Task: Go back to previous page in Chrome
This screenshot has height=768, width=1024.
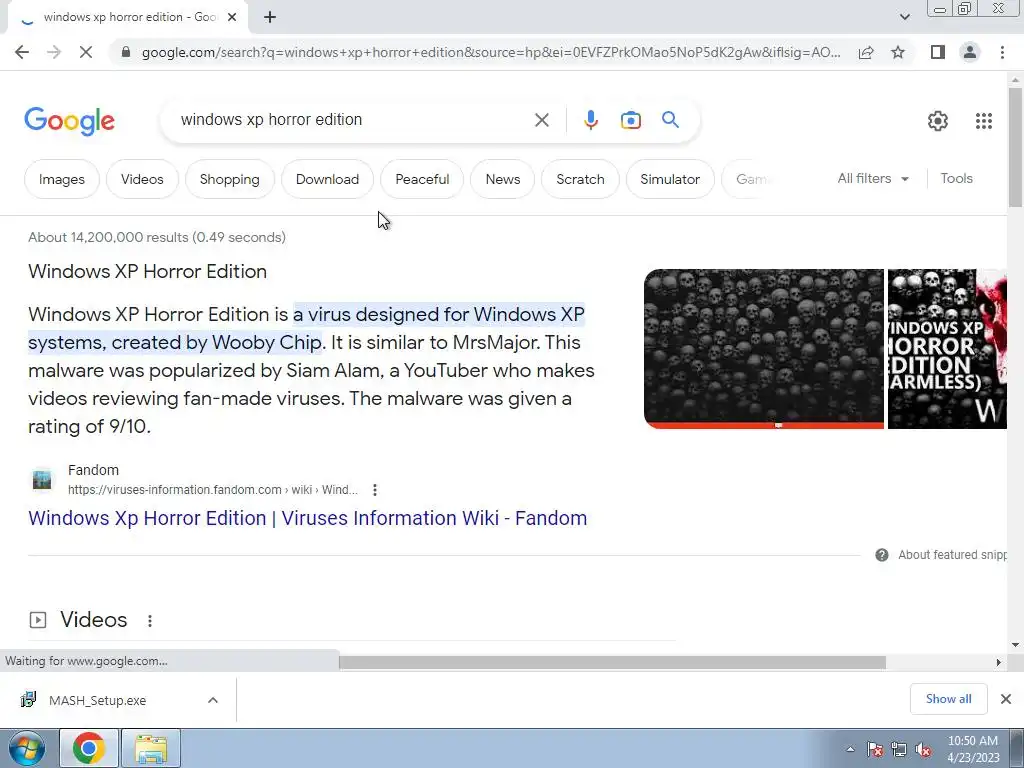Action: 22,52
